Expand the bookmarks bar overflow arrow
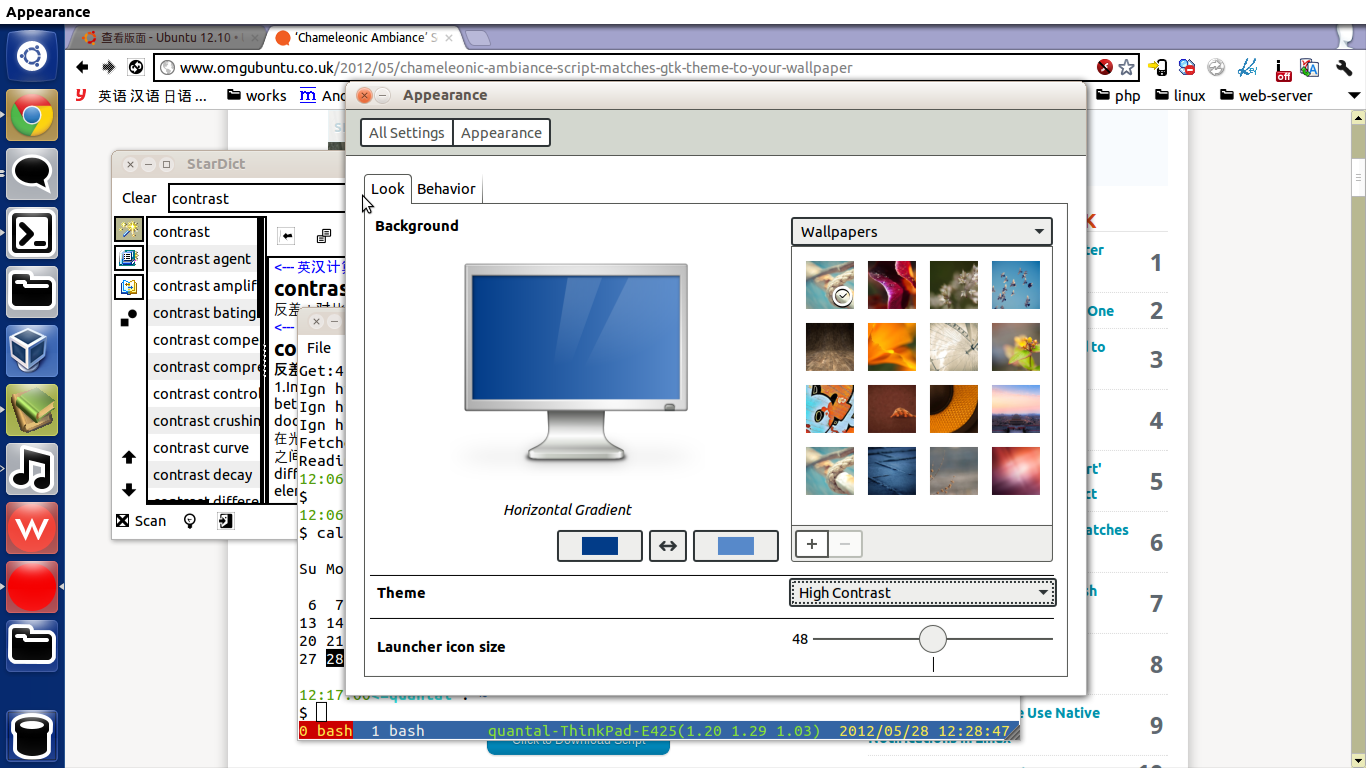The image size is (1366, 768). point(1354,96)
